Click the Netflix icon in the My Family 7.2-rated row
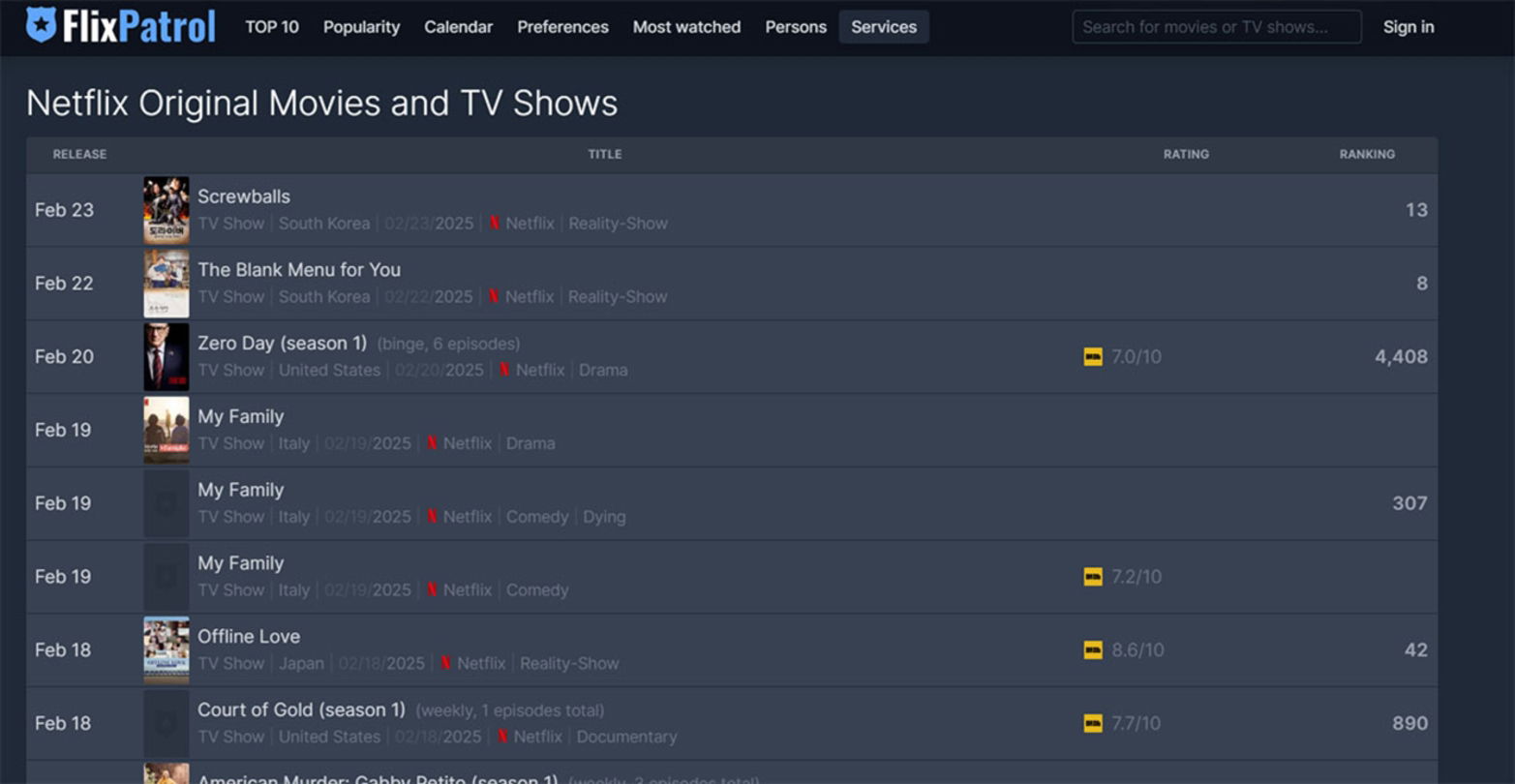1515x784 pixels. pos(432,590)
